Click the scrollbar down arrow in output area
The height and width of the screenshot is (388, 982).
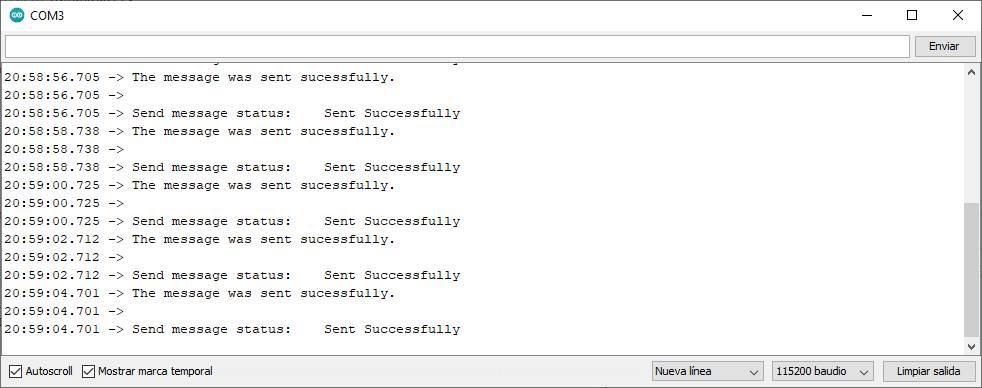point(971,346)
